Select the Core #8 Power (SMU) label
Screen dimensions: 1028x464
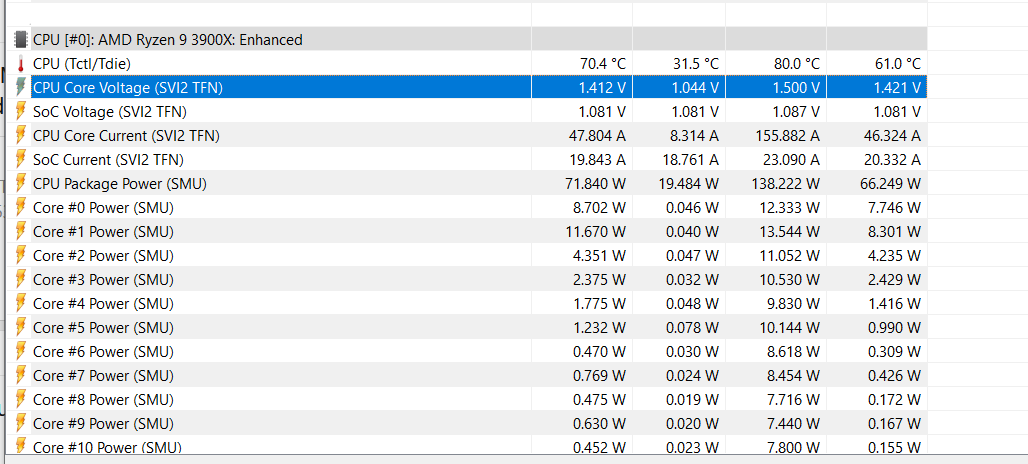point(103,400)
